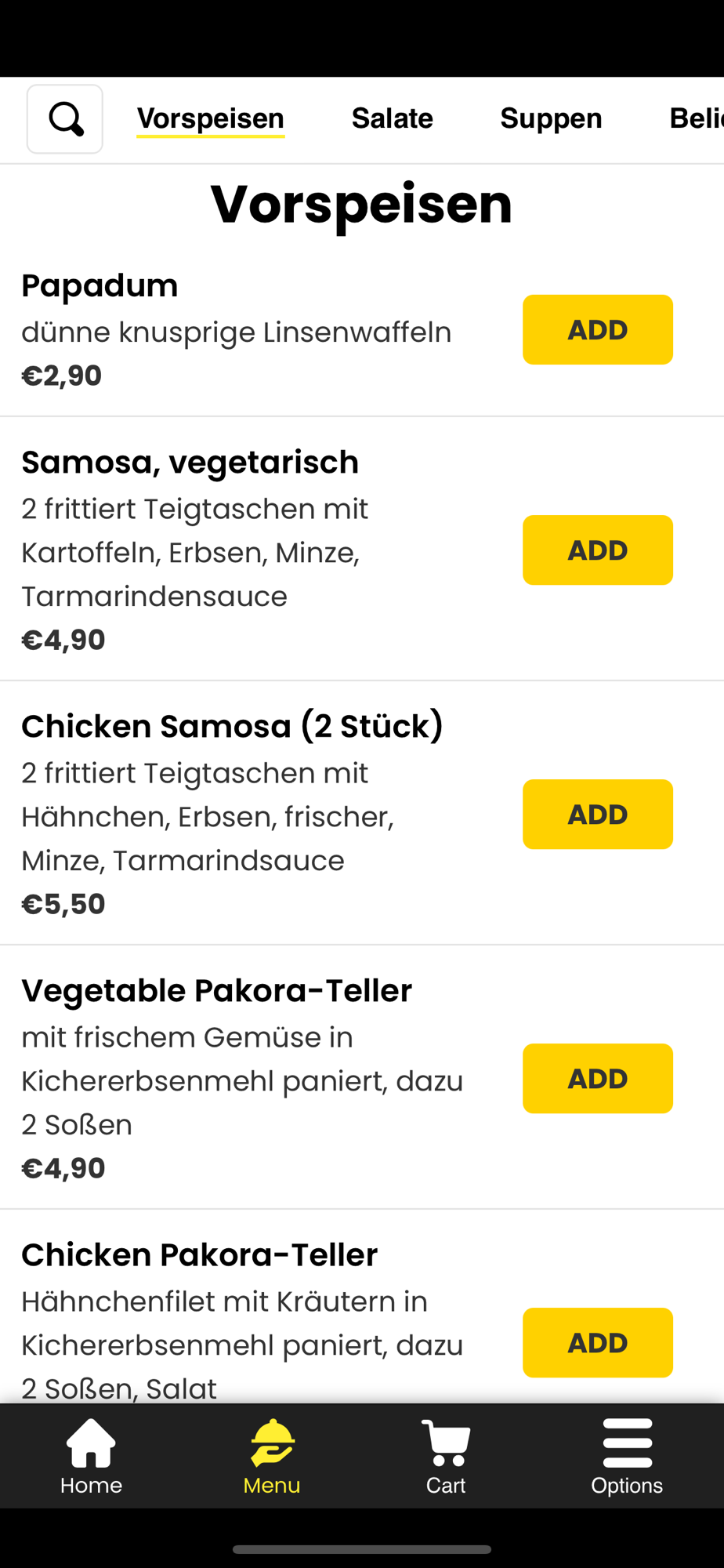Add Vegetable Pakora-Teller to the cart
Image resolution: width=724 pixels, height=1568 pixels.
tap(598, 1078)
